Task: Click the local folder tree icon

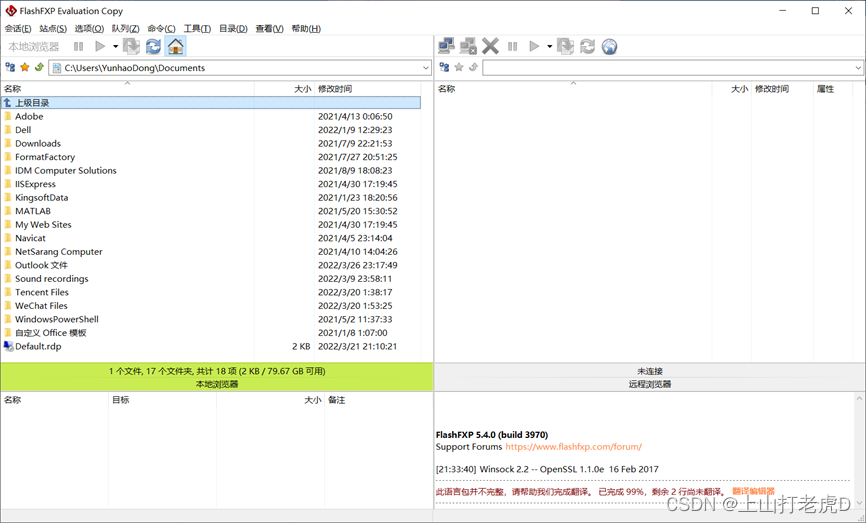Action: 10,68
